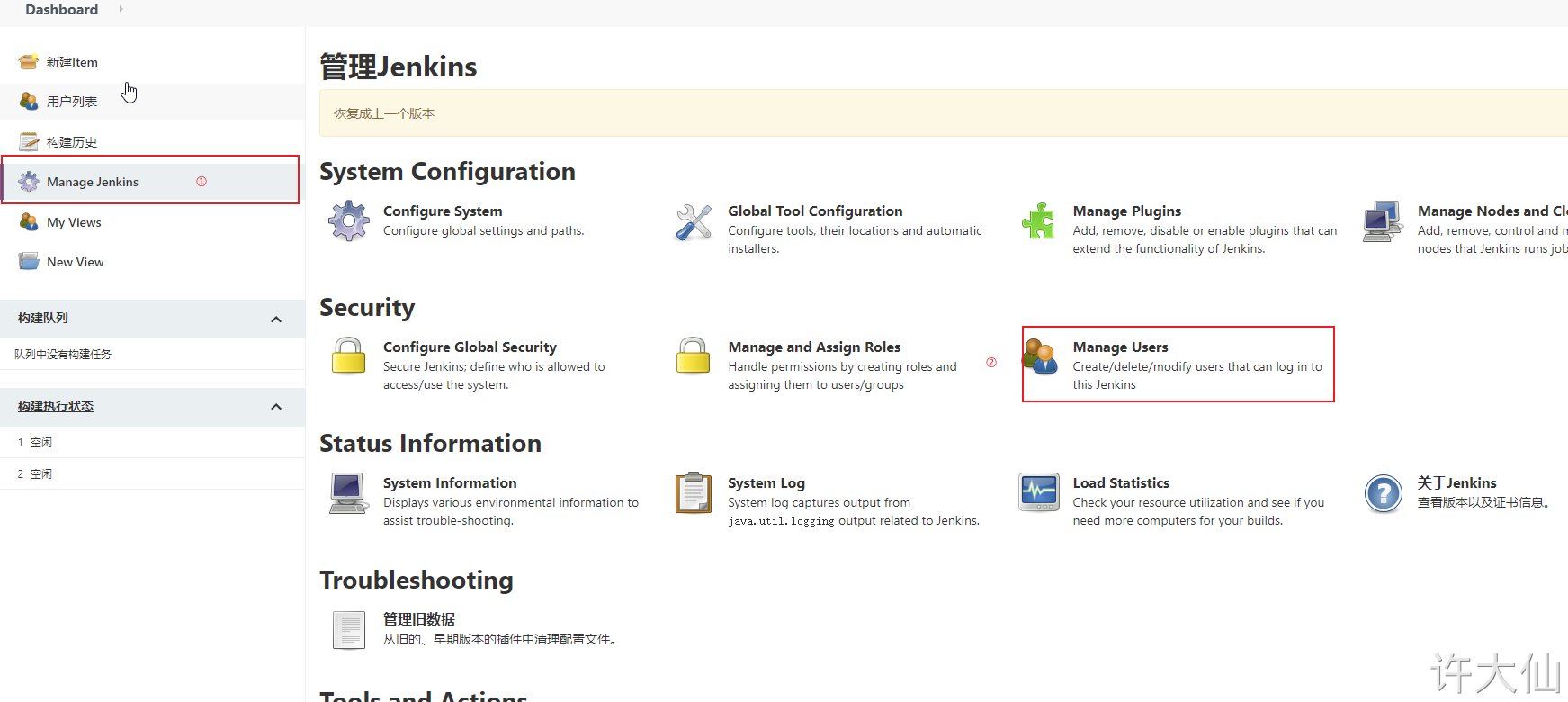Open My Views in the sidebar

click(74, 222)
